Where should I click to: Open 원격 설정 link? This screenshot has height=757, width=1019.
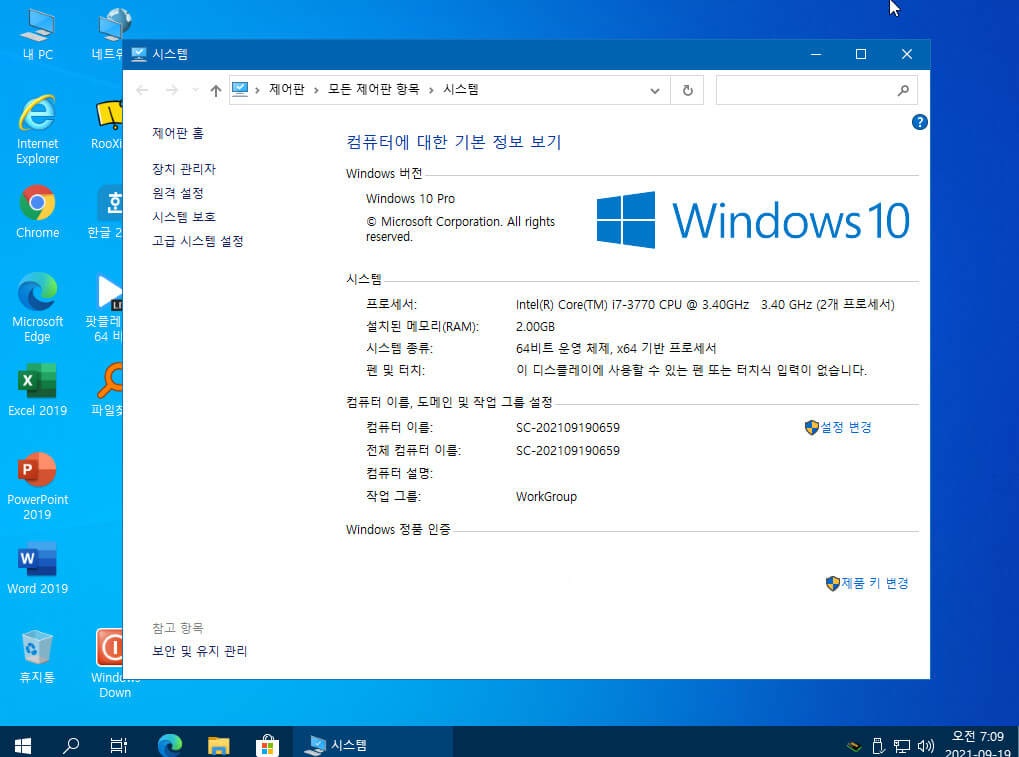tap(178, 193)
